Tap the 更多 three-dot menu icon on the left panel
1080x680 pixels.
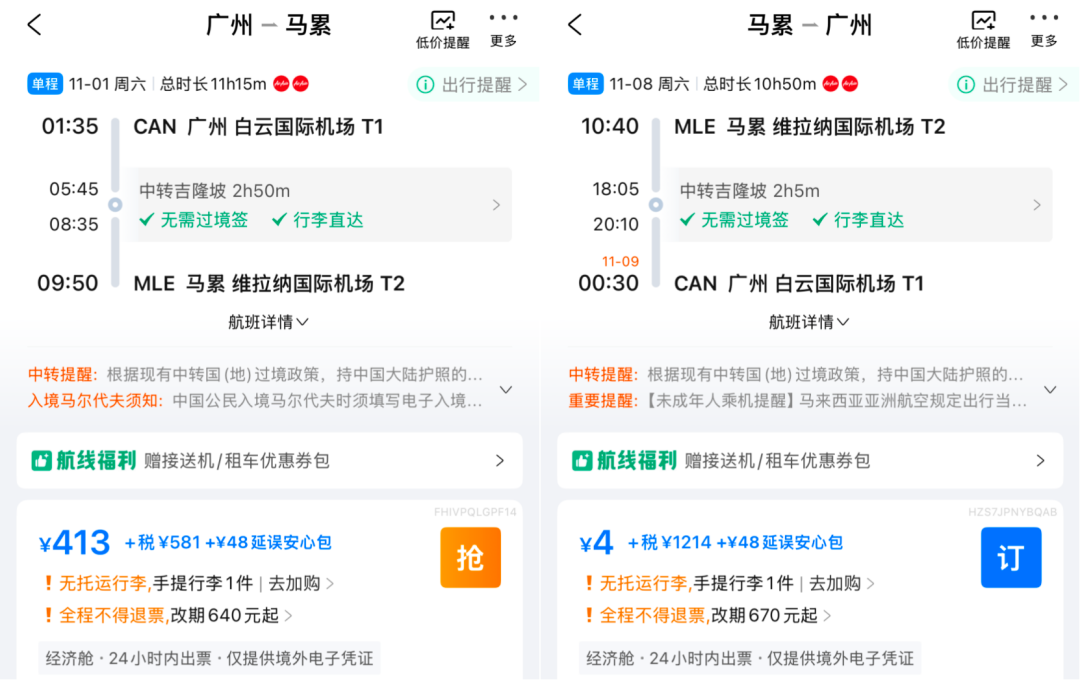[504, 27]
